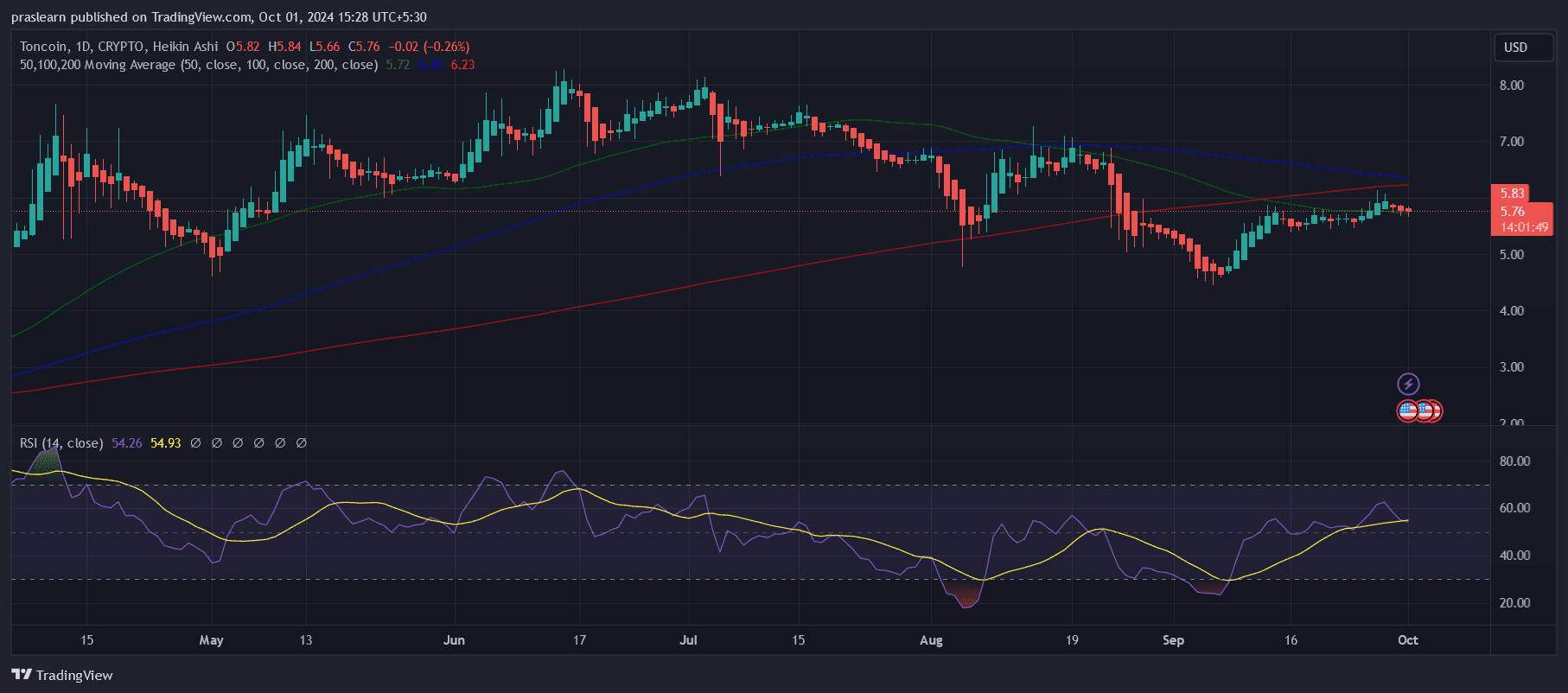The image size is (1568, 693).
Task: Click the Sep label on the time axis
Action: point(1173,640)
